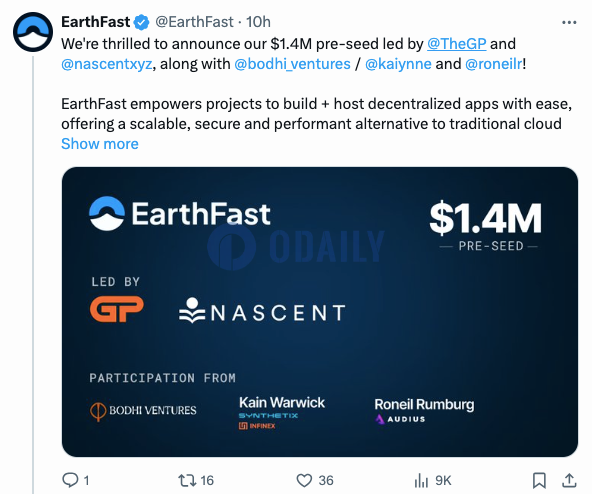Click the blue verified badge
Viewport: 592px width, 494px height.
click(x=142, y=22)
